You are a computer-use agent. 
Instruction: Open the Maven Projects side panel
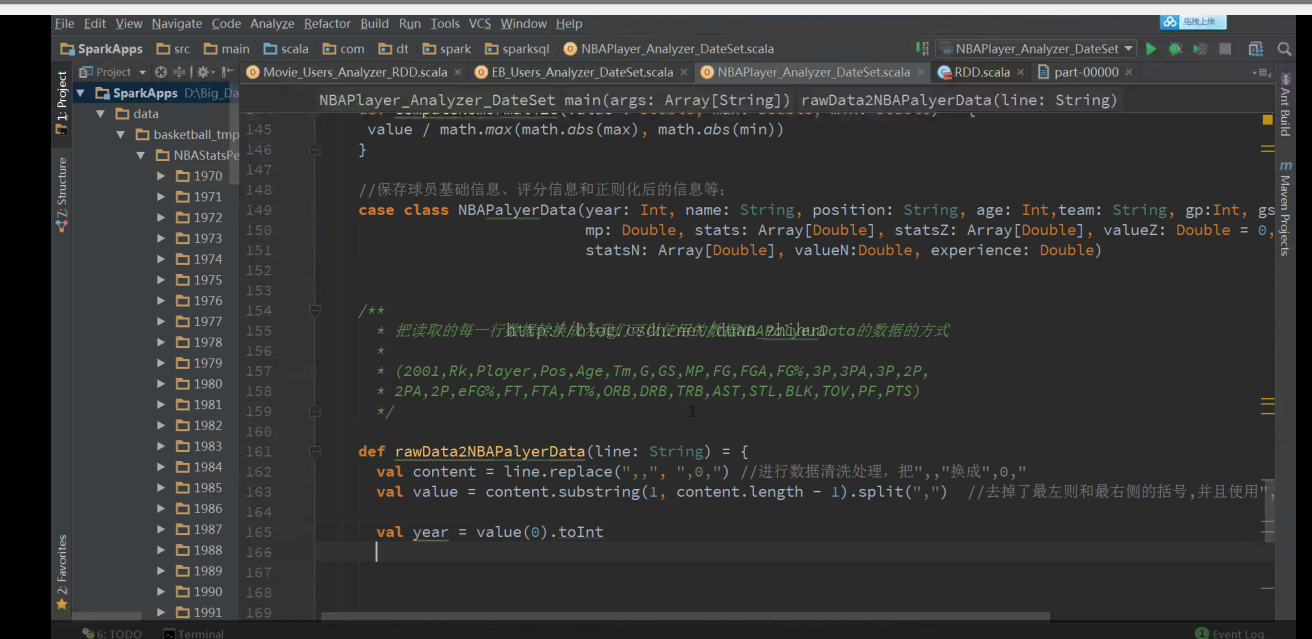(x=1286, y=208)
